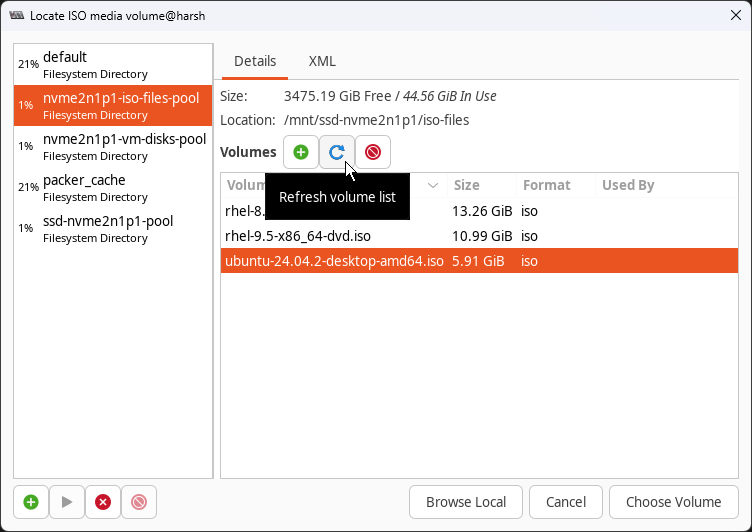Select the 13.26 GiB rhel-8 volume row
Image resolution: width=752 pixels, height=532 pixels.
tap(479, 211)
